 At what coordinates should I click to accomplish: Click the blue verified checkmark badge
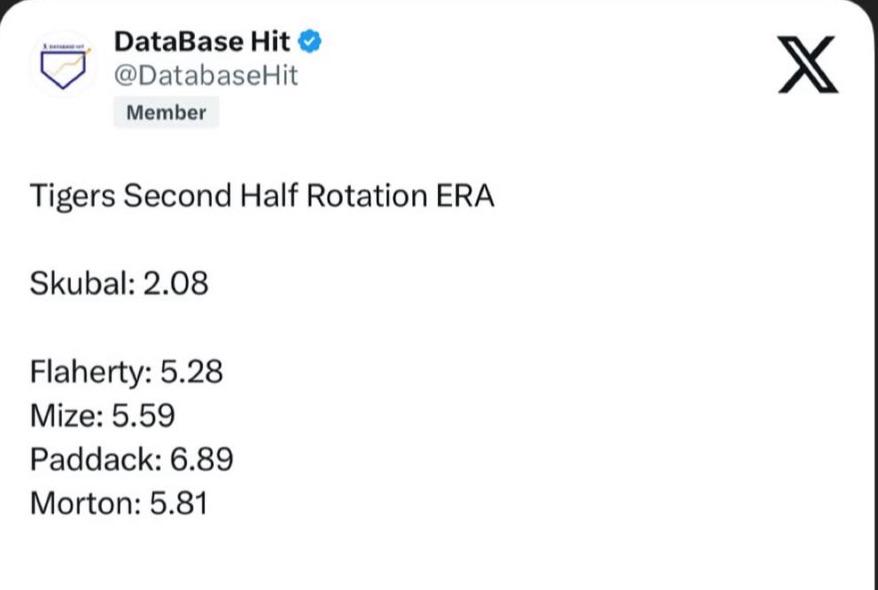click(310, 42)
